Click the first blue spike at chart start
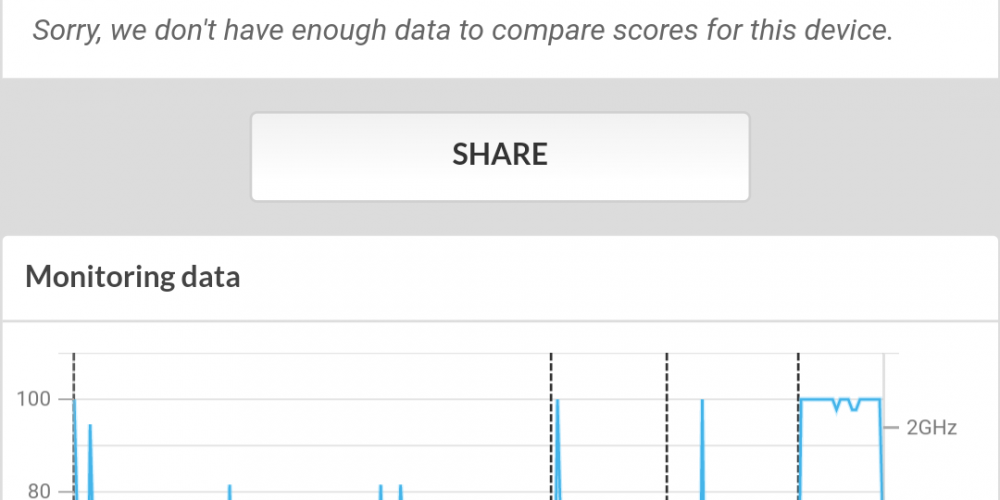Image resolution: width=1000 pixels, height=500 pixels. [x=75, y=448]
